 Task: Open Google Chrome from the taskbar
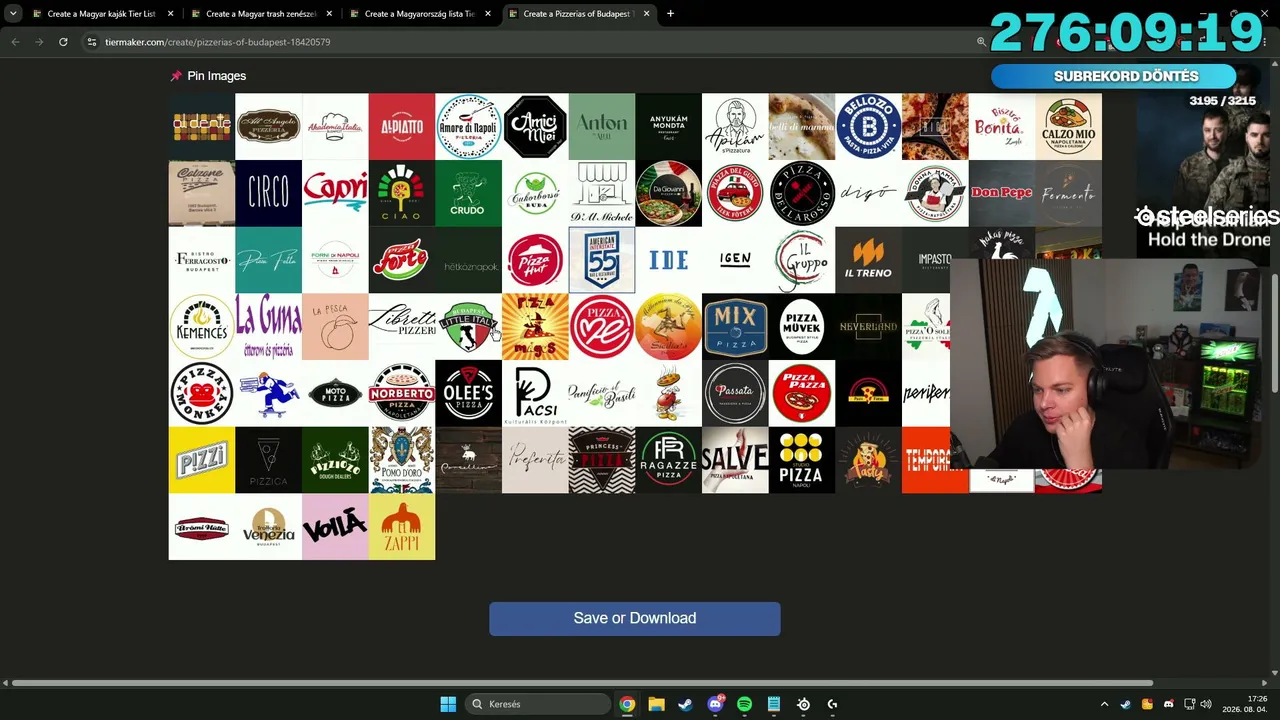(627, 704)
